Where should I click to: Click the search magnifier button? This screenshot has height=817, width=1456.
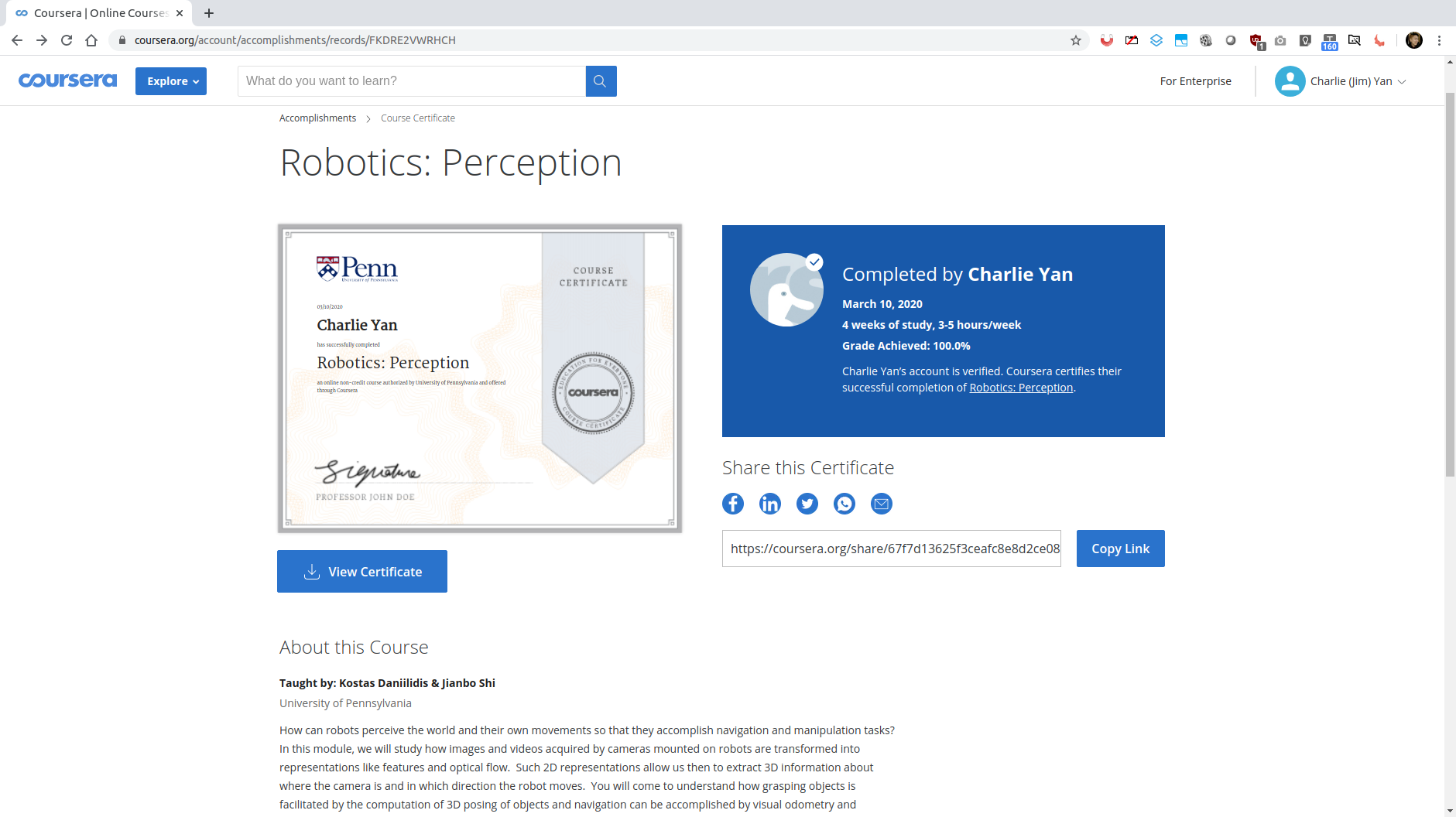[600, 81]
